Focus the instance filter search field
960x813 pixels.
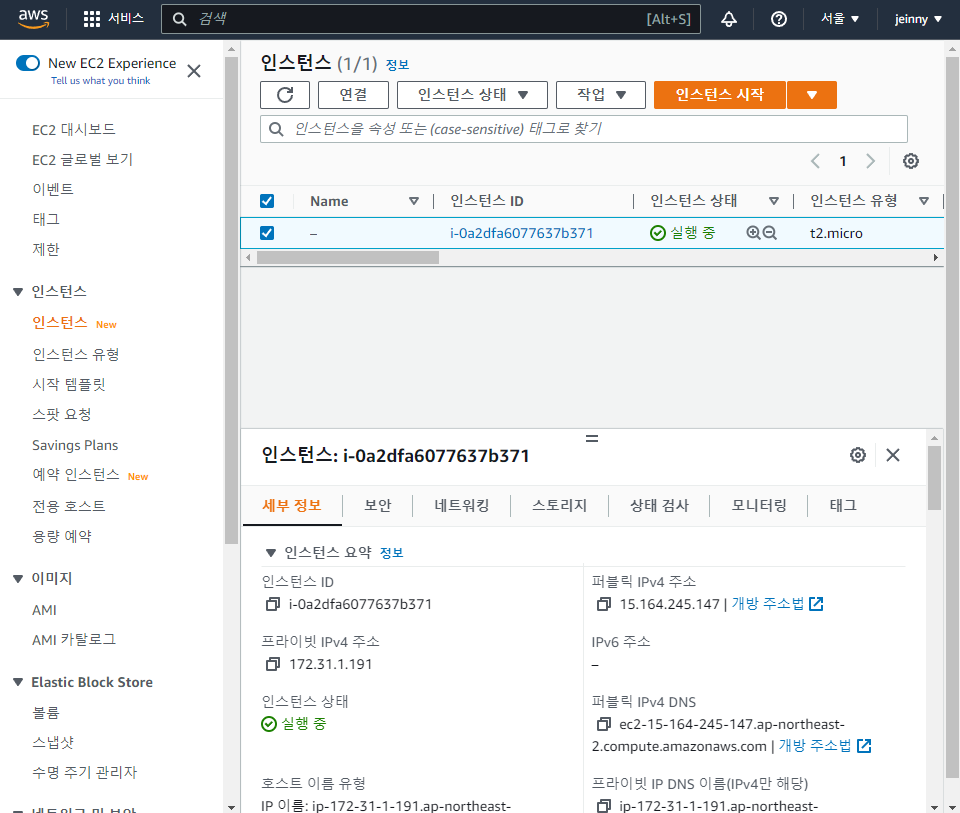point(583,129)
